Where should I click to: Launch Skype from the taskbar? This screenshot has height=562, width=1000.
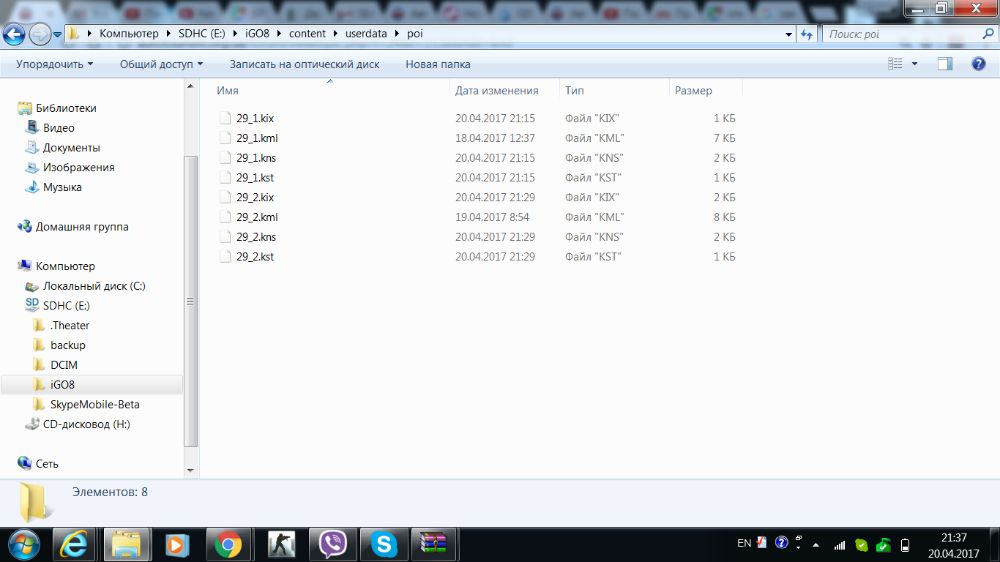383,545
